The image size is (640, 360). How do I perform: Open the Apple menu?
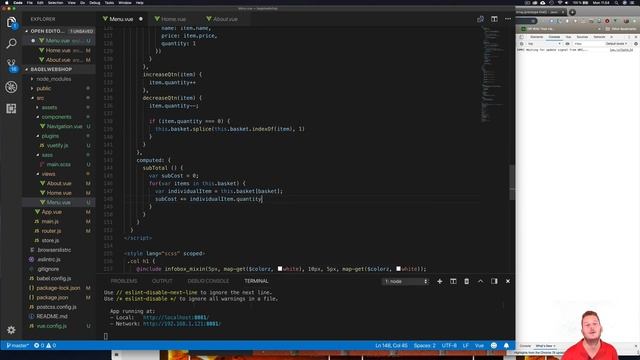[x=7, y=2]
